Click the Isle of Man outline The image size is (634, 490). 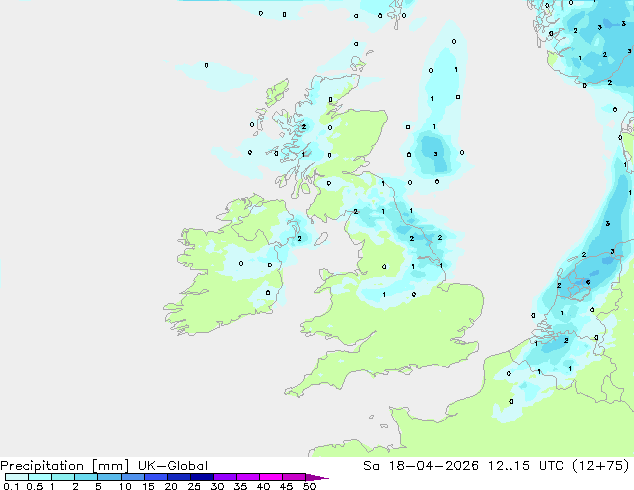coord(321,239)
